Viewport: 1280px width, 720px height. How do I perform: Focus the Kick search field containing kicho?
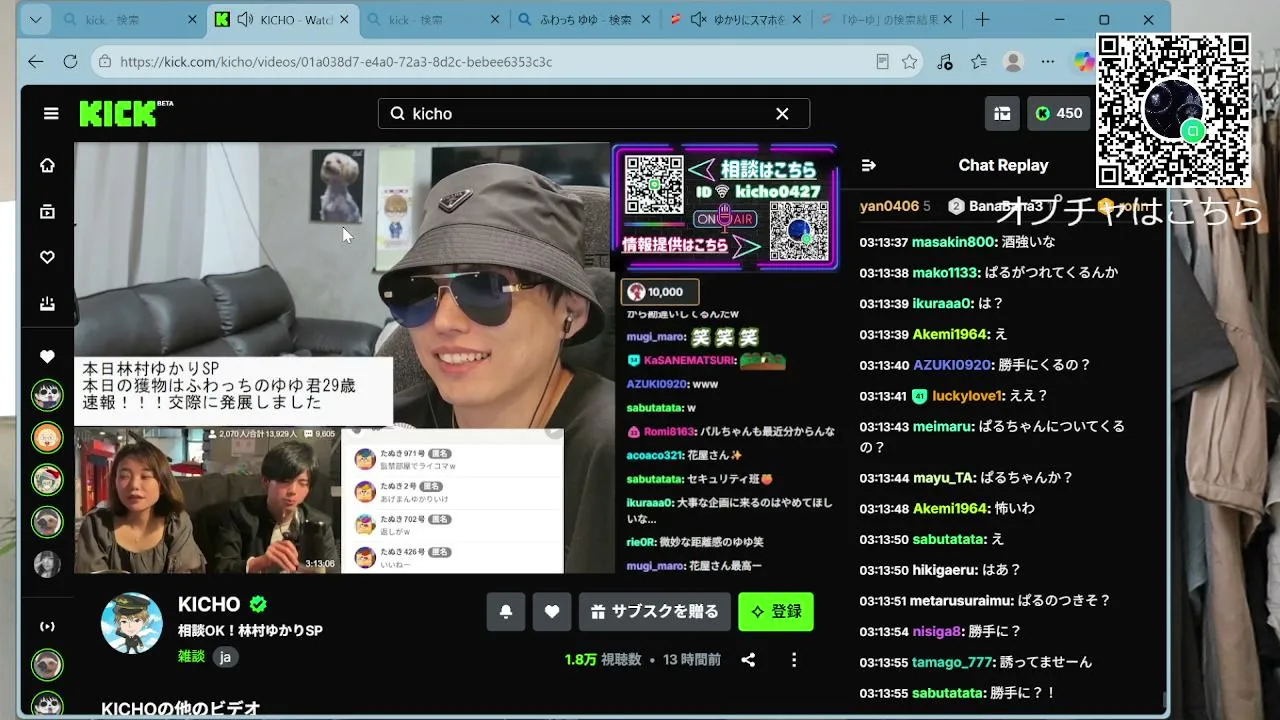click(594, 114)
